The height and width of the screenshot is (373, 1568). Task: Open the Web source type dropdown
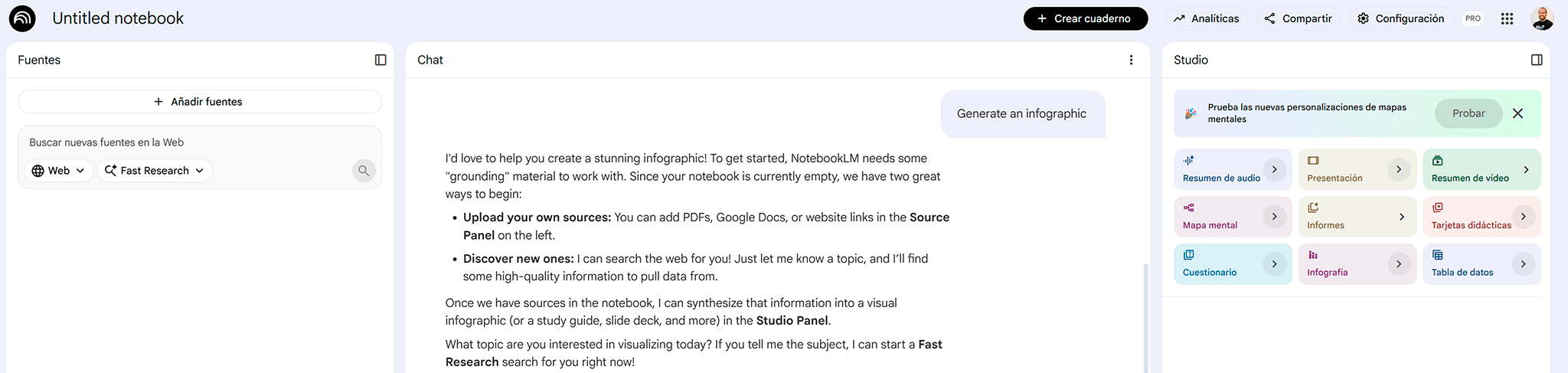coord(59,171)
